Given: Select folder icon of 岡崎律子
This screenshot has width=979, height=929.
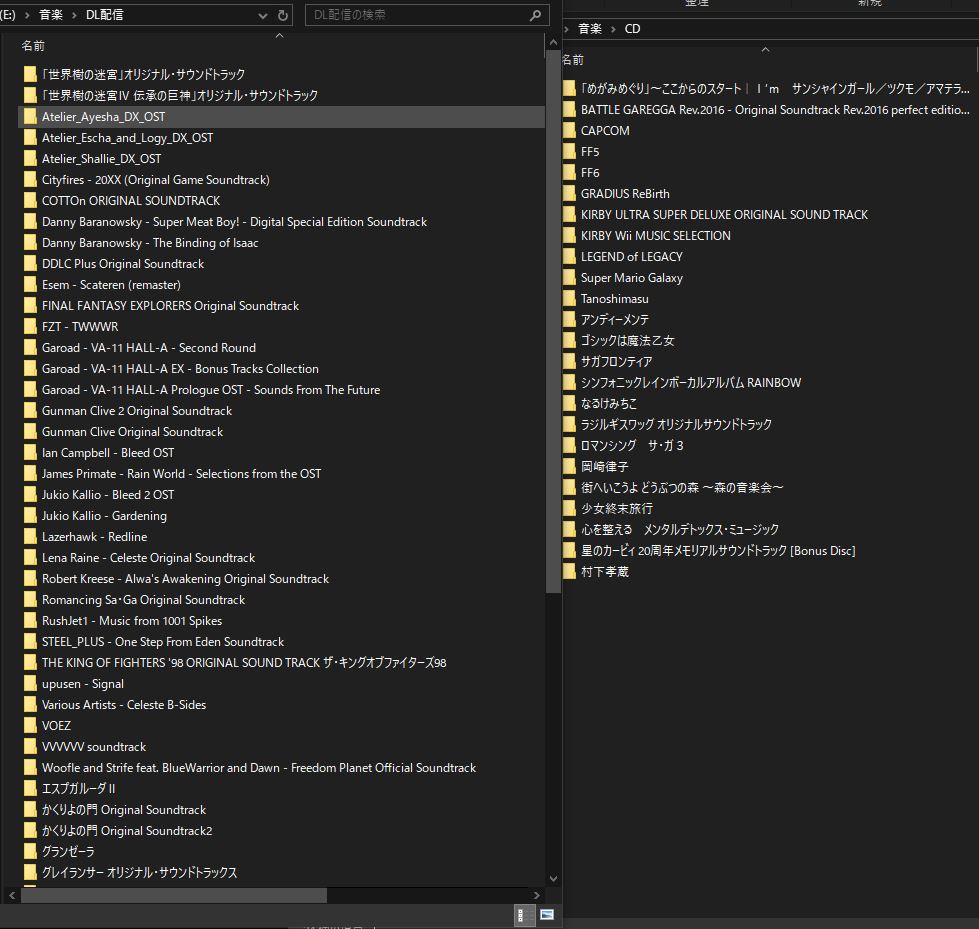Looking at the screenshot, I should click(x=569, y=467).
